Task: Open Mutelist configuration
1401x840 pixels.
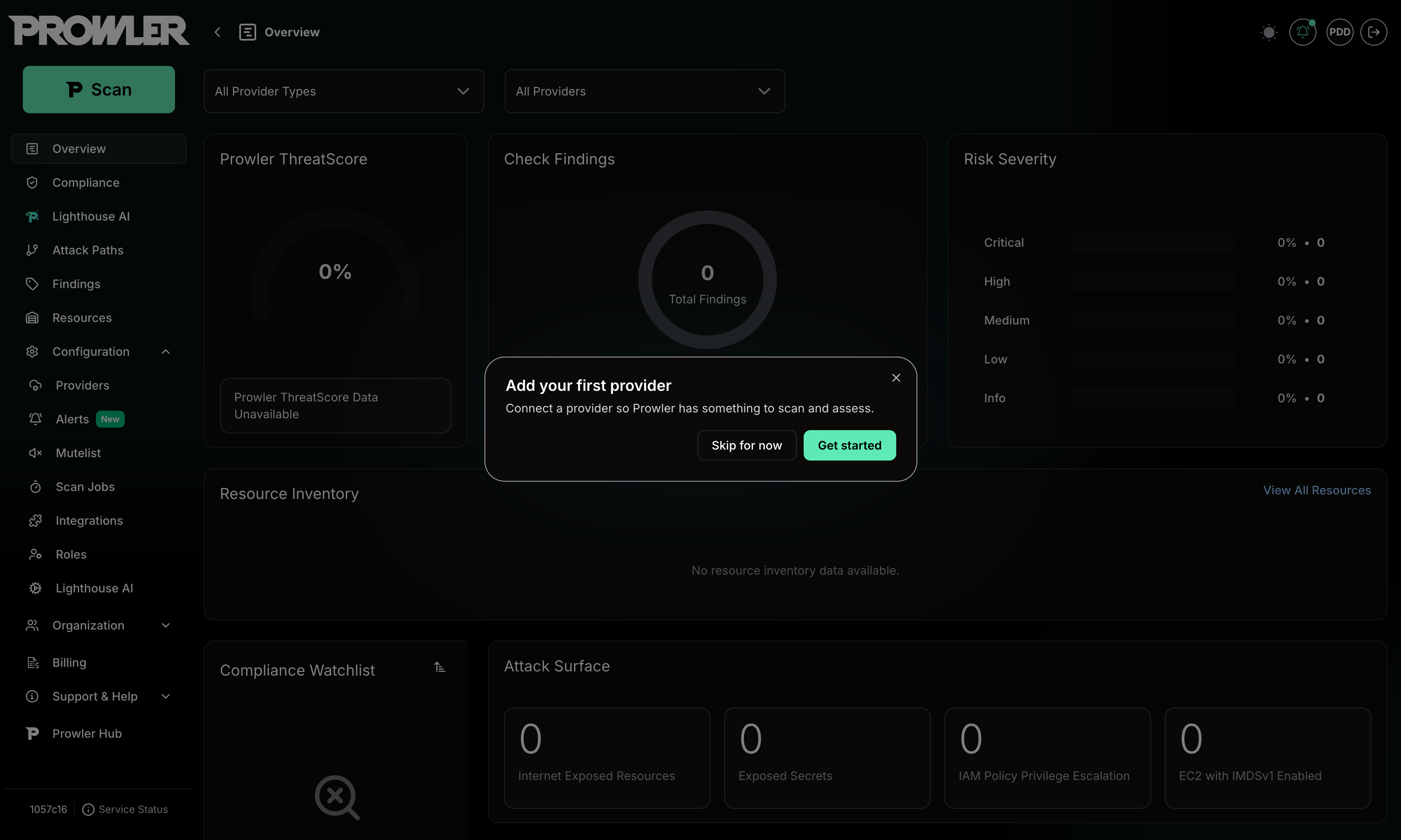Action: [99, 453]
